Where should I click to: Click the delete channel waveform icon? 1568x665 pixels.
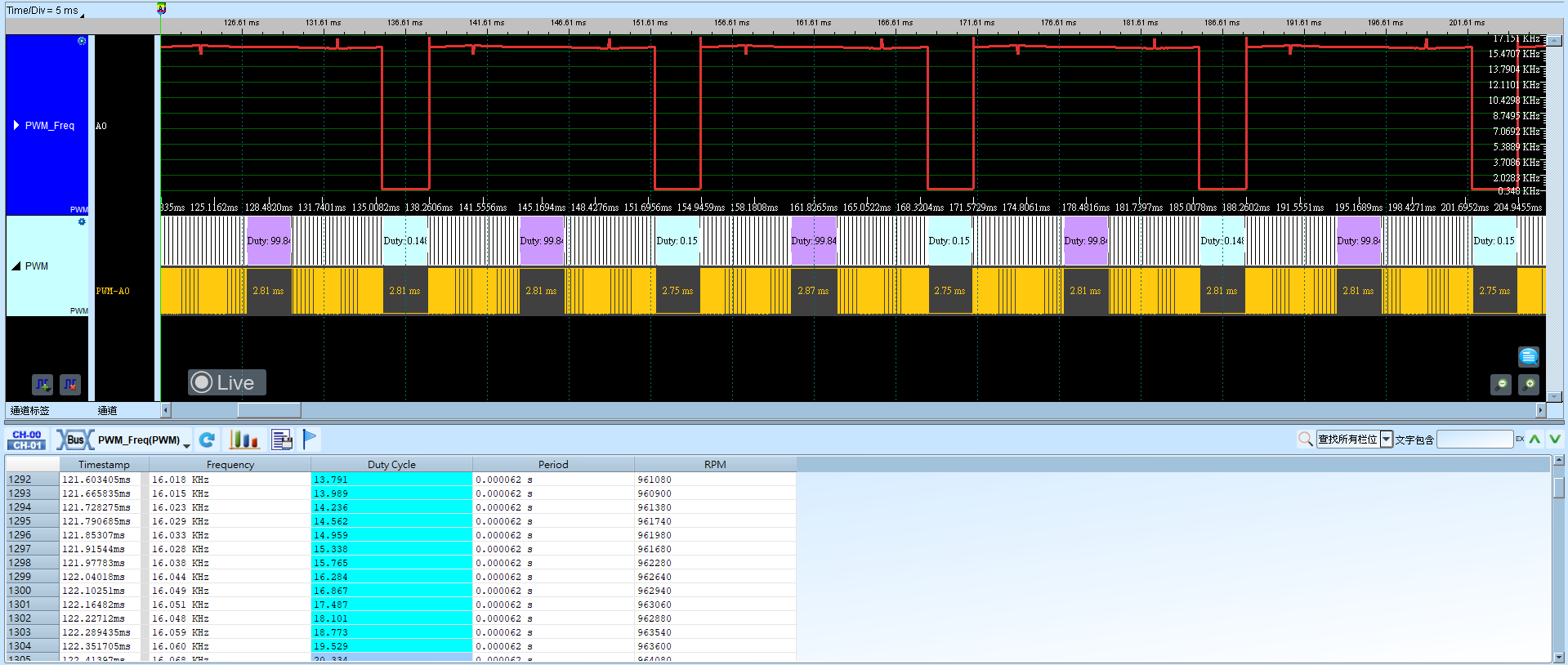click(x=70, y=384)
